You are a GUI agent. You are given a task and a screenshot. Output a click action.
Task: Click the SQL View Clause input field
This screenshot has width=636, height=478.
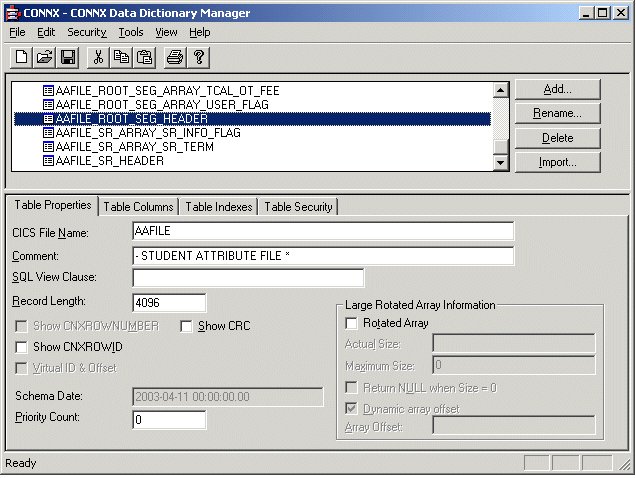tap(248, 278)
